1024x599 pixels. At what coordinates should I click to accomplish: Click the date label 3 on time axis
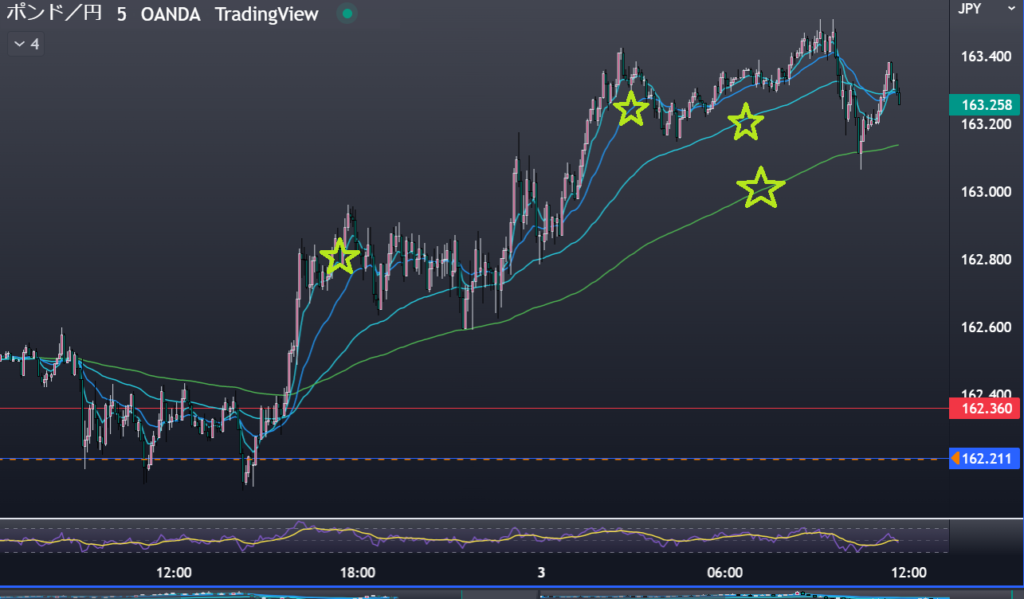coord(541,573)
